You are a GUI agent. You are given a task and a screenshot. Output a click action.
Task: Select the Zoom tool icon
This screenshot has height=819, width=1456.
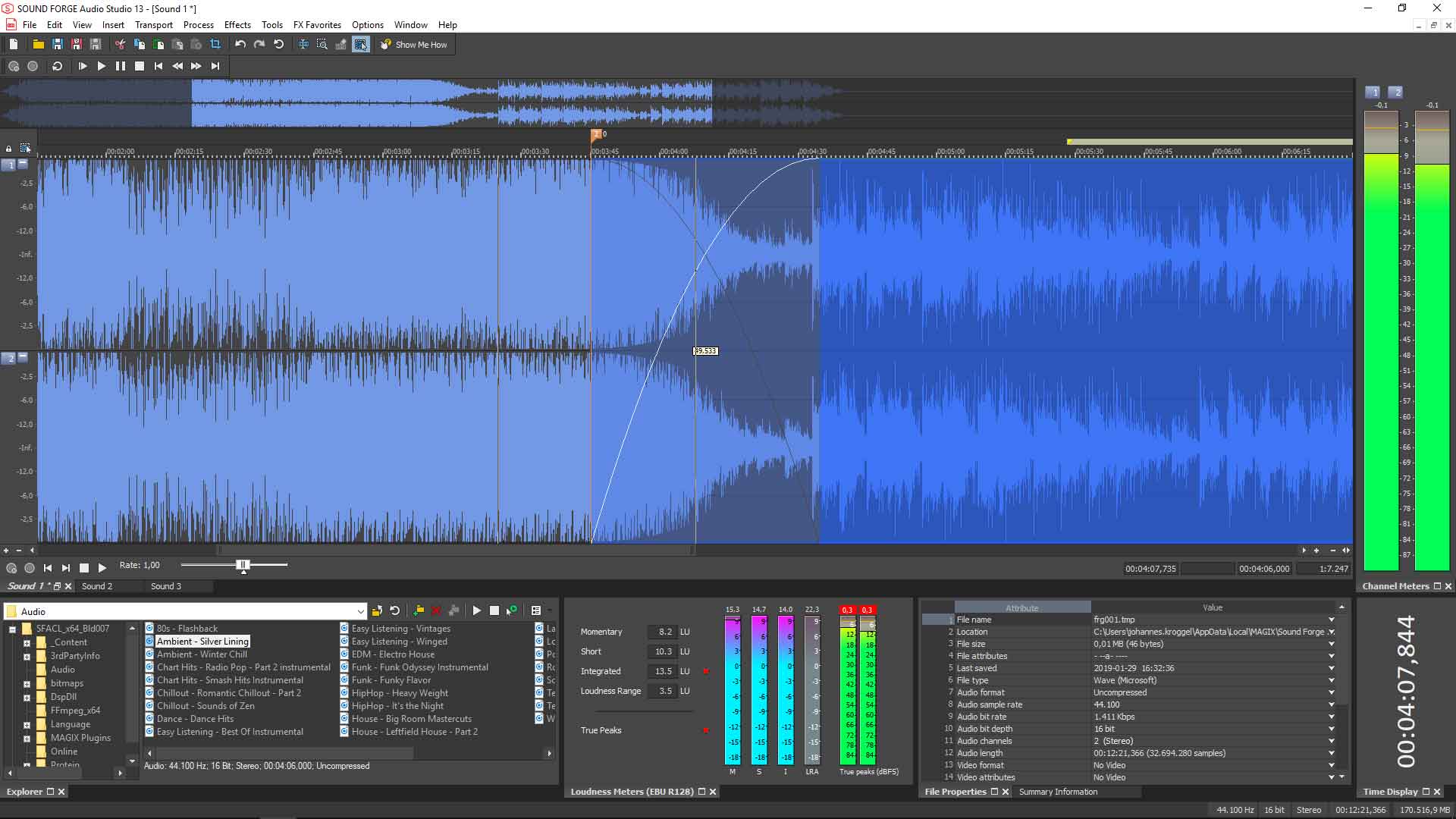322,44
